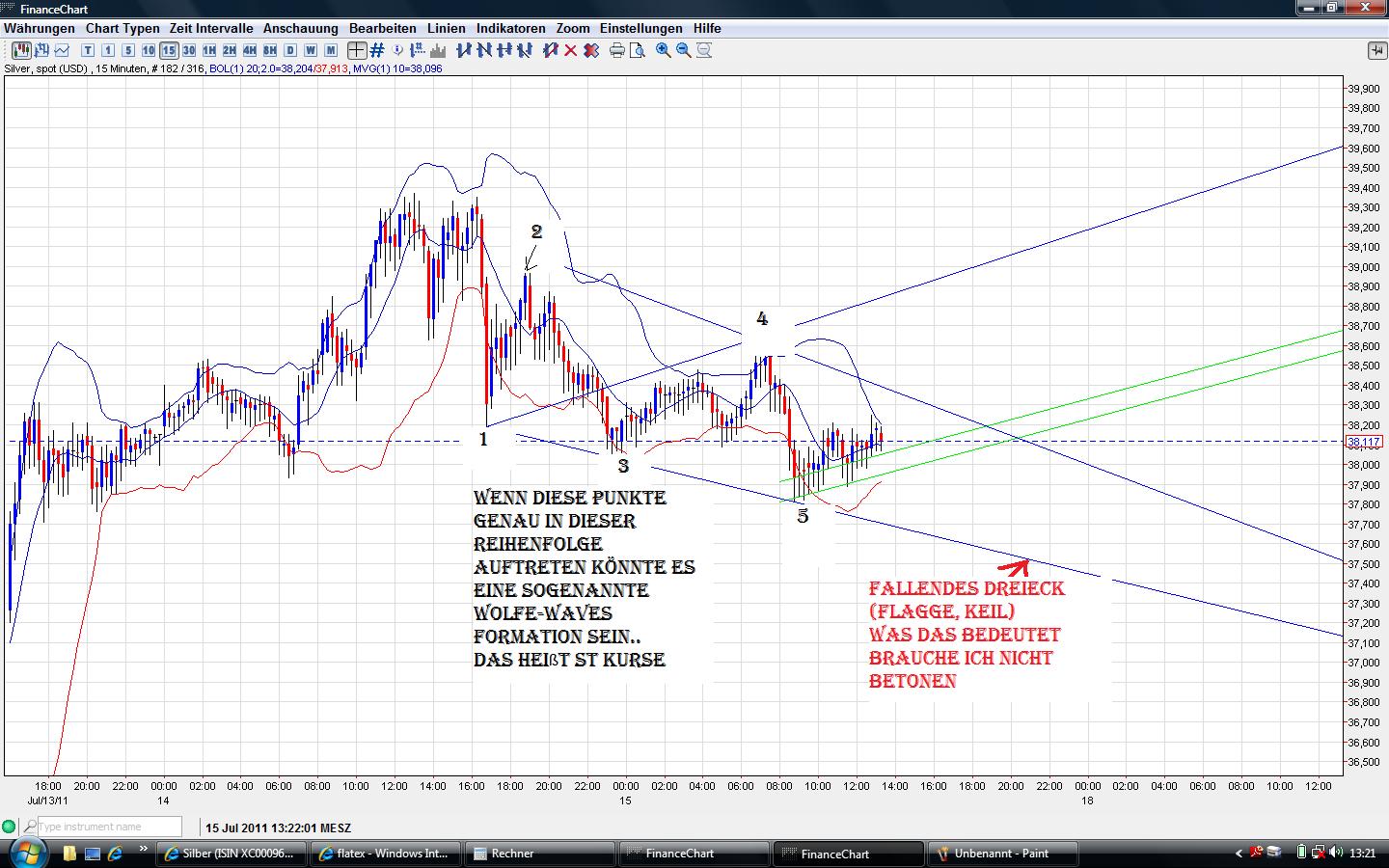Select the 10-minute interval button
Image resolution: width=1389 pixels, height=868 pixels.
pyautogui.click(x=149, y=50)
